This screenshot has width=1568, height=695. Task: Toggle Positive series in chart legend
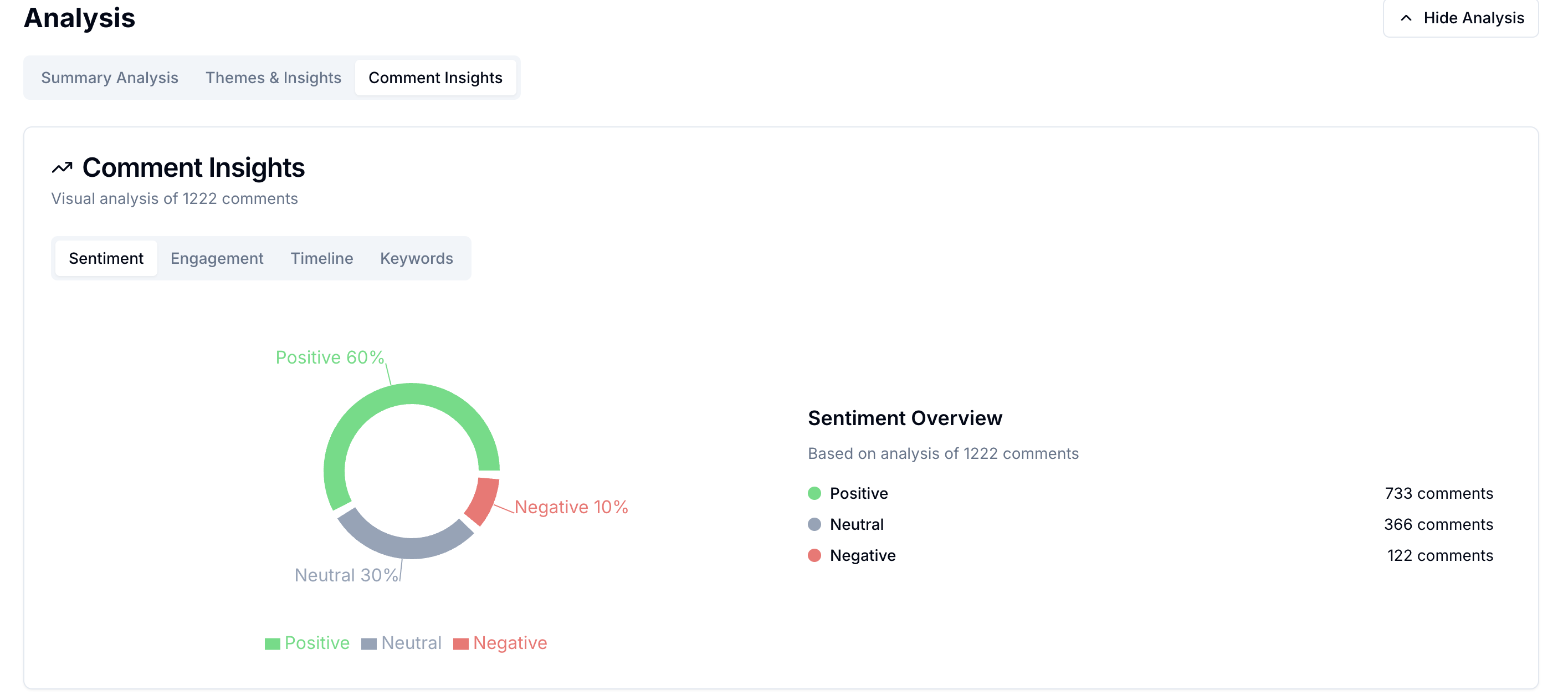point(308,642)
